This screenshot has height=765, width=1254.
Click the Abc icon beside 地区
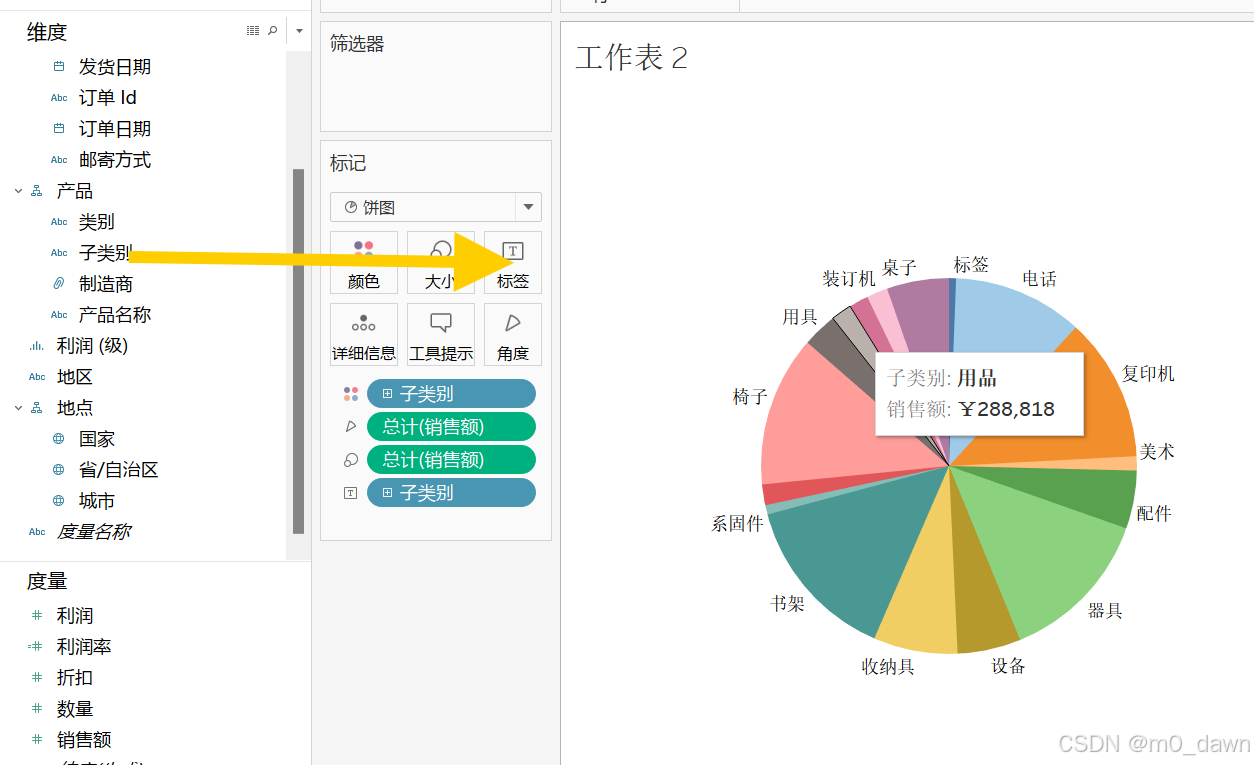pos(37,377)
